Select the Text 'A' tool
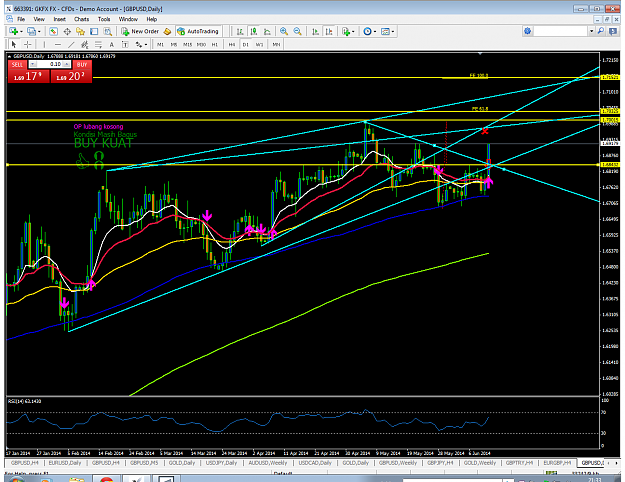This screenshot has width=625, height=482. click(112, 44)
